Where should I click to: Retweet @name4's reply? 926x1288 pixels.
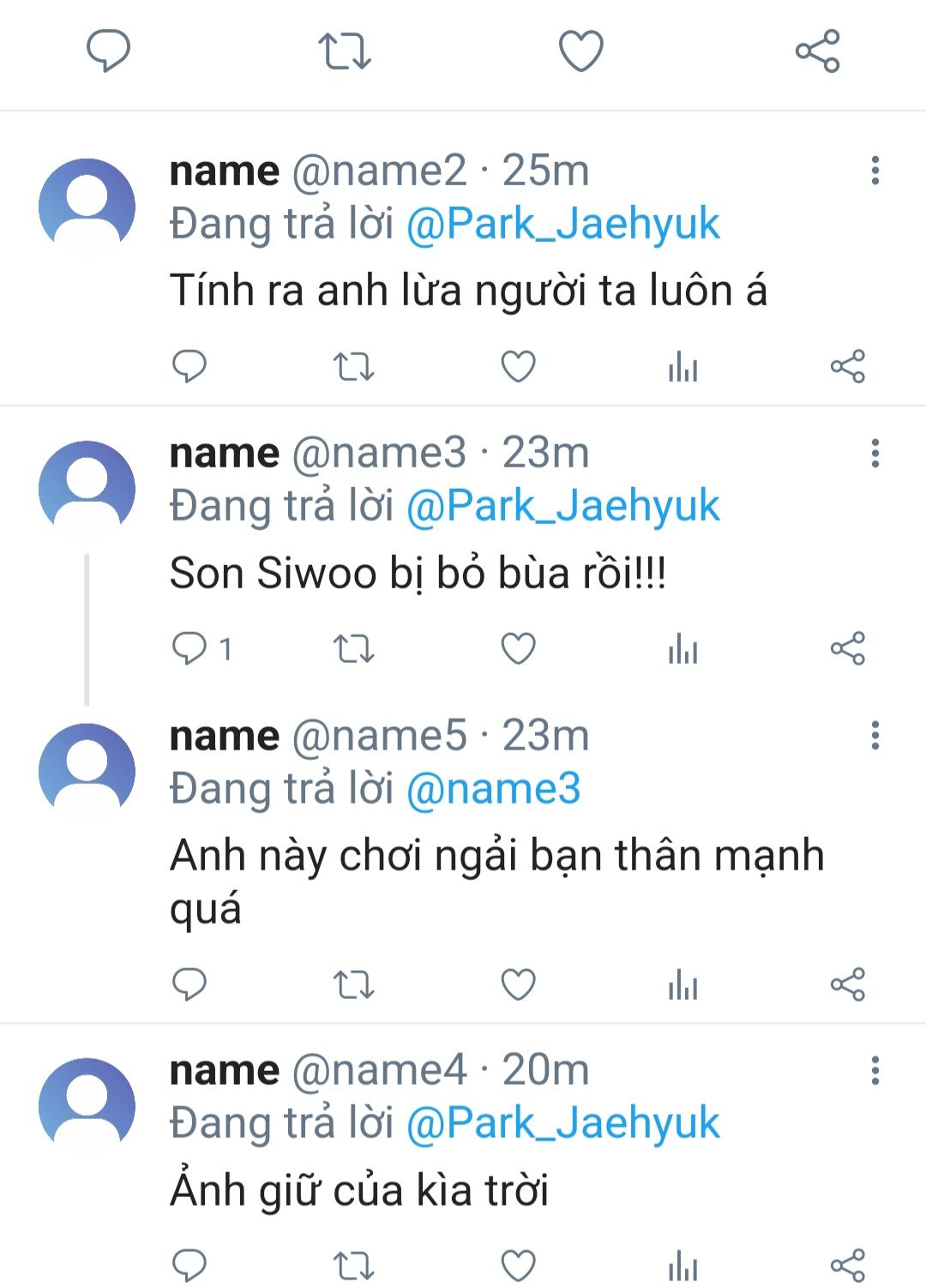(353, 1266)
